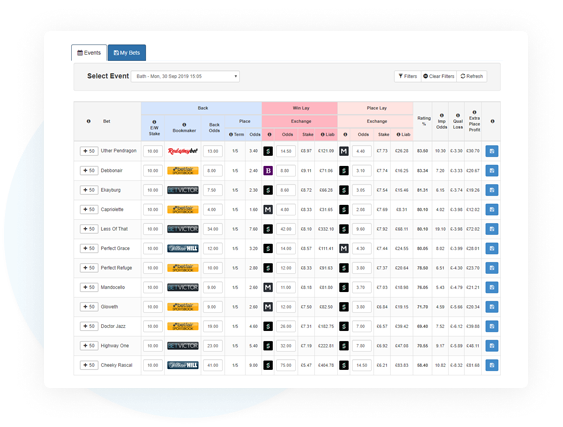This screenshot has width=563, height=427.
Task: Save the Uther Pendragon bet row
Action: pos(492,151)
